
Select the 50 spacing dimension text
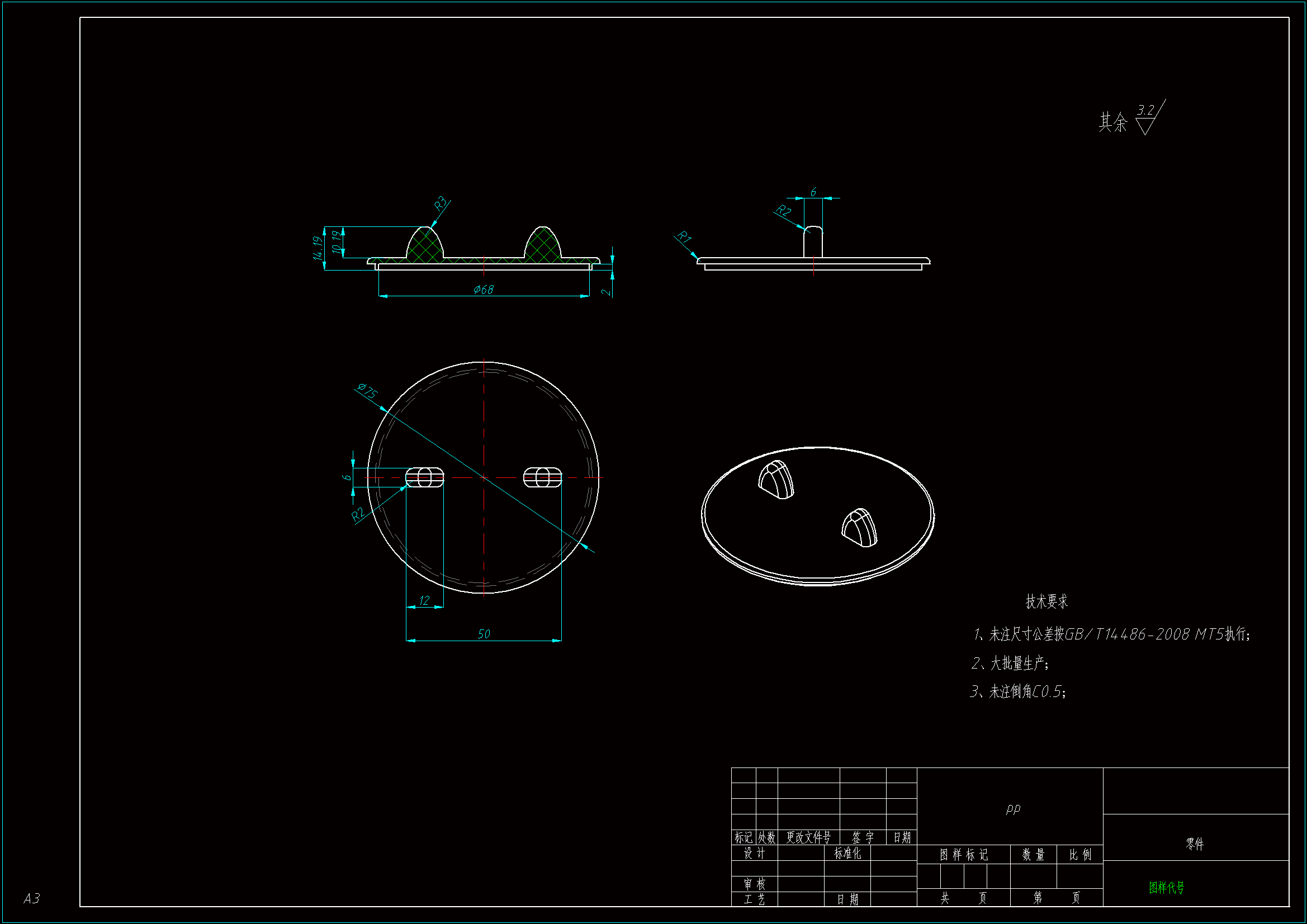tap(484, 634)
